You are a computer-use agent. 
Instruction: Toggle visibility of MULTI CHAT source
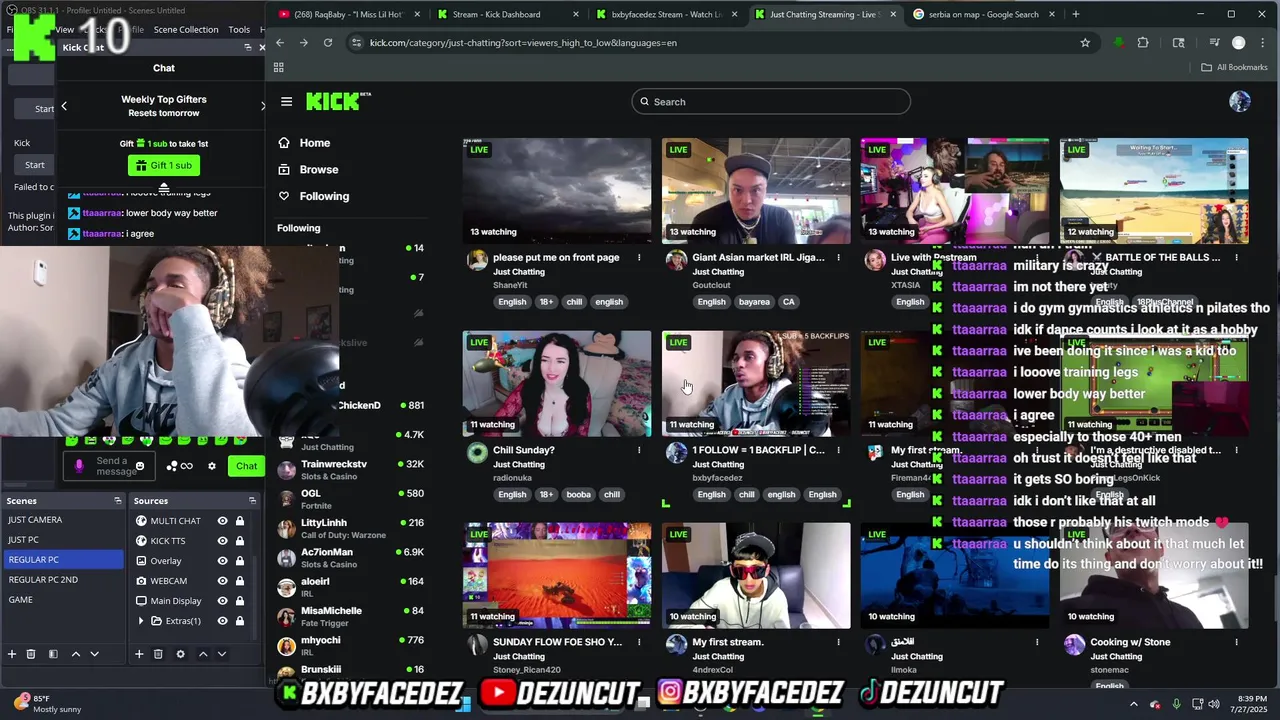click(x=223, y=521)
